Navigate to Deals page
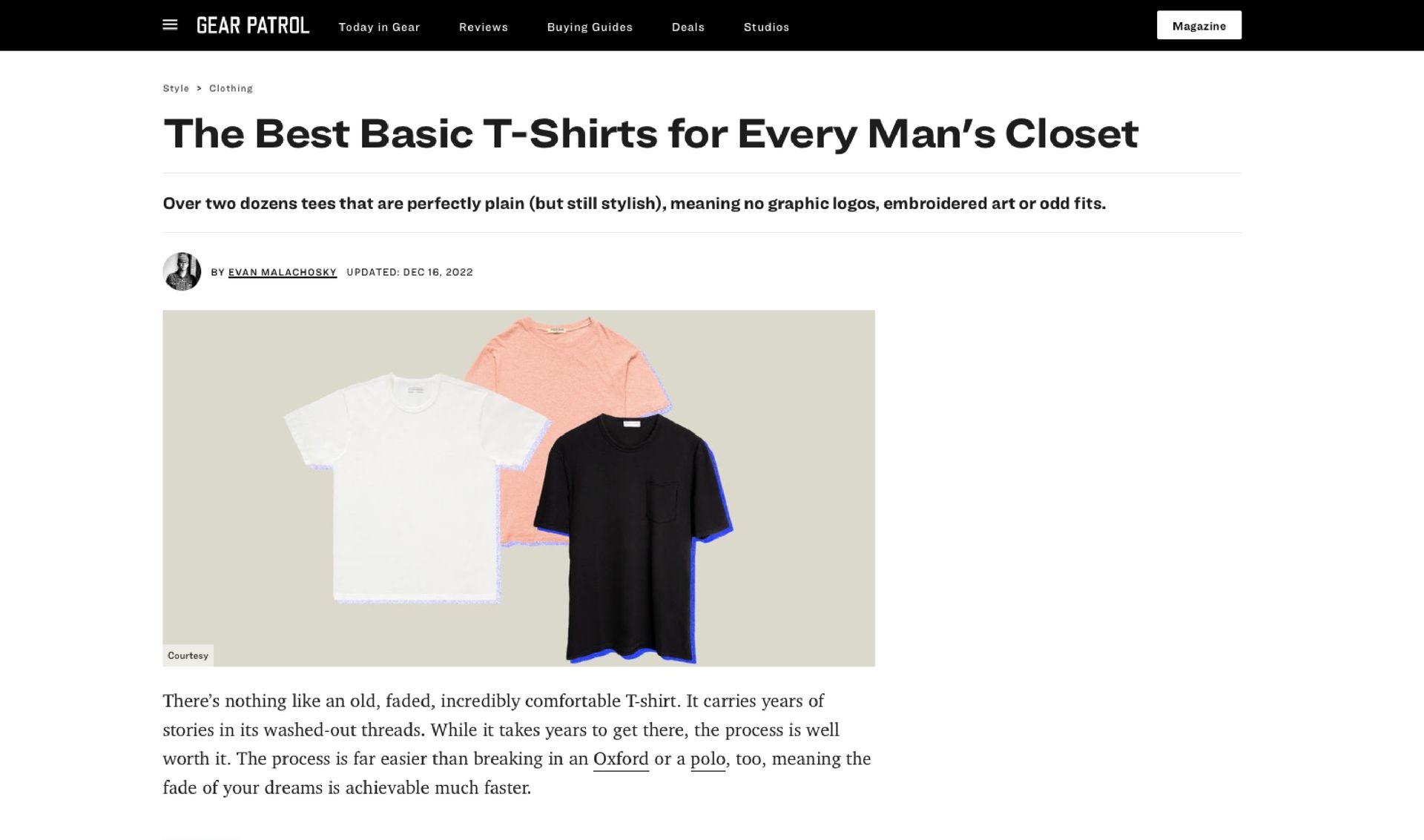 [x=688, y=27]
